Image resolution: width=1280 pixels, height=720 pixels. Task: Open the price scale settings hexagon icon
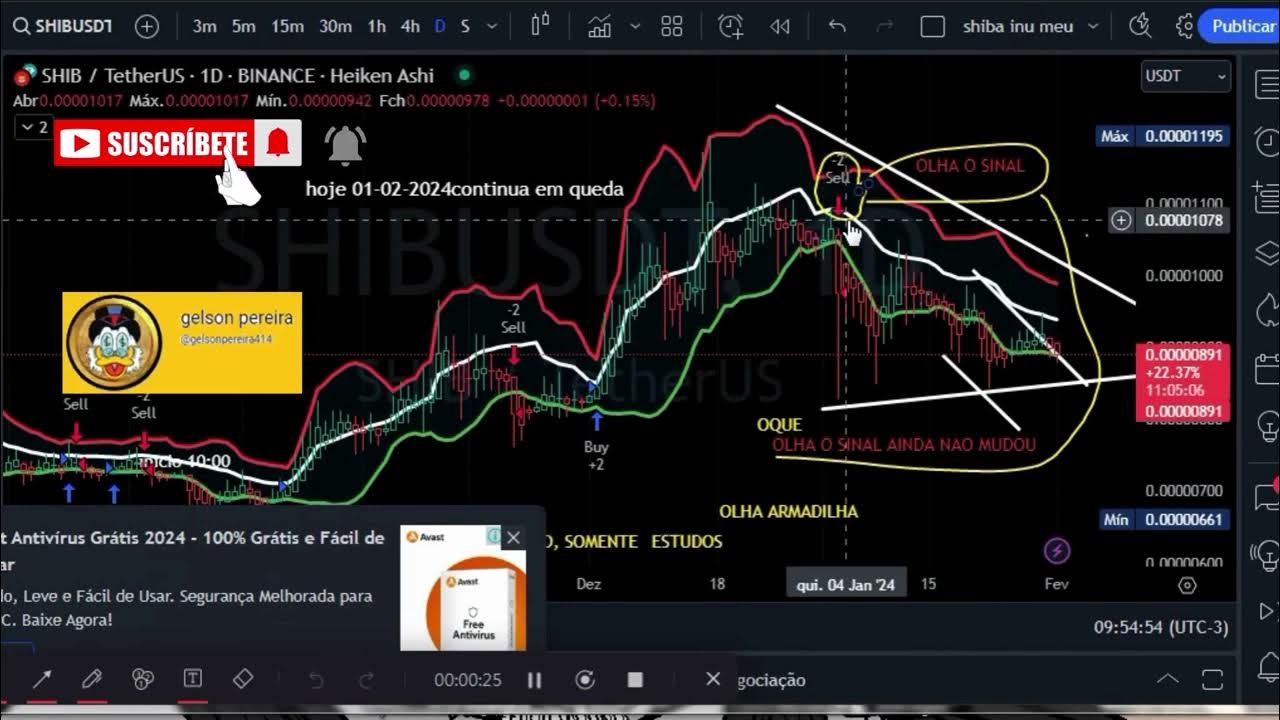coord(1187,585)
